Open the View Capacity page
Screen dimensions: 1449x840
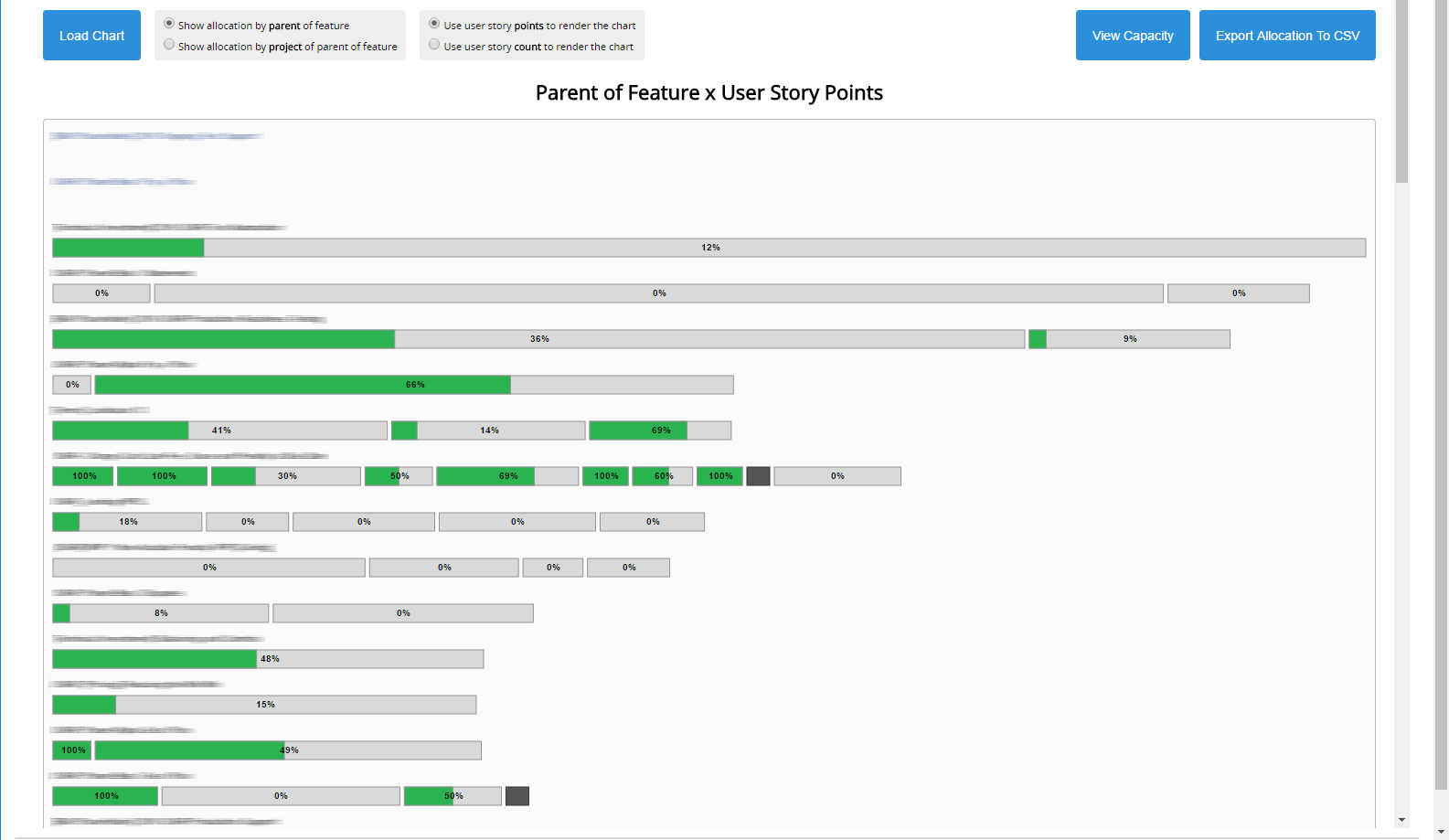pyautogui.click(x=1132, y=36)
